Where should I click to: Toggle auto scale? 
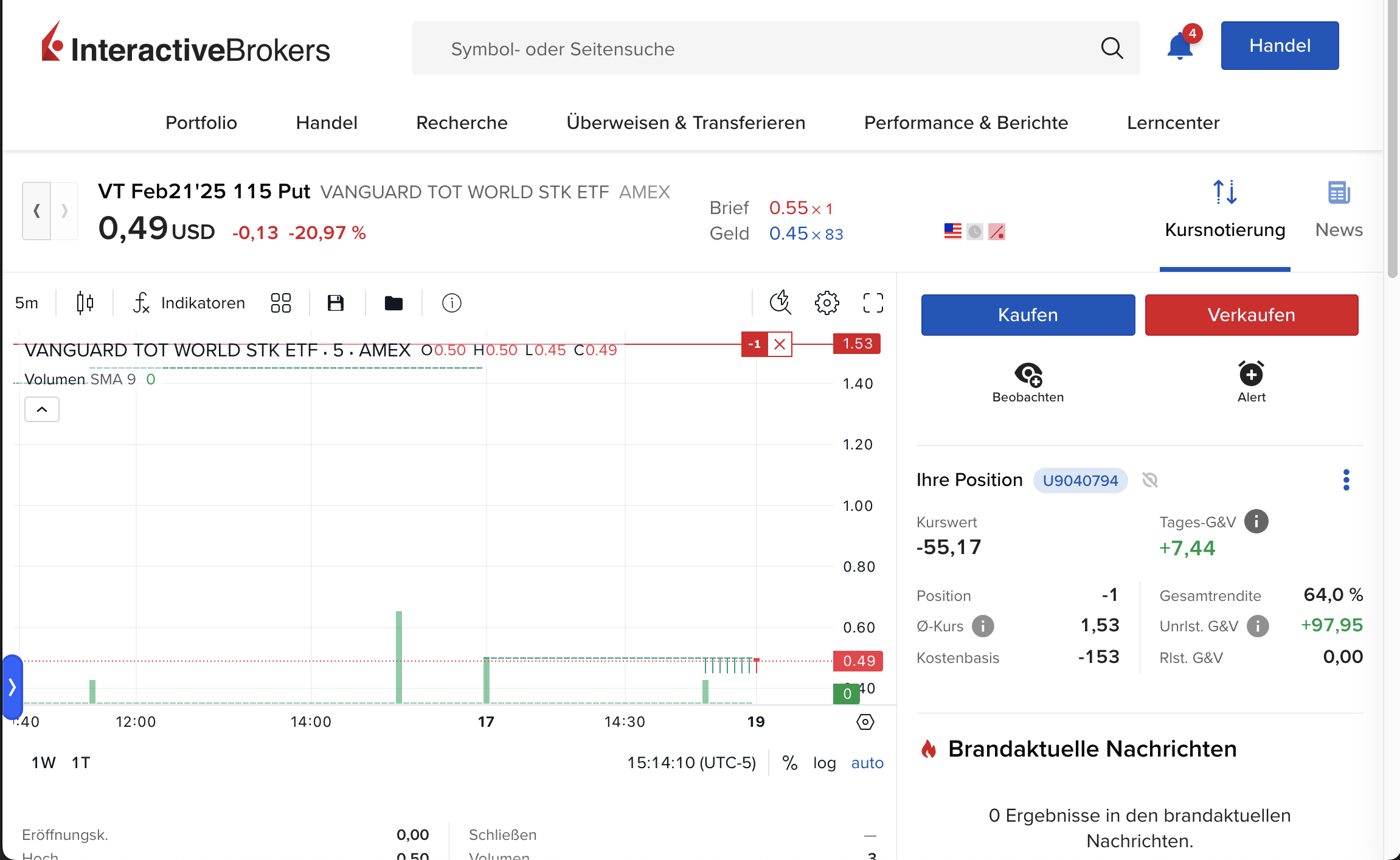[867, 763]
